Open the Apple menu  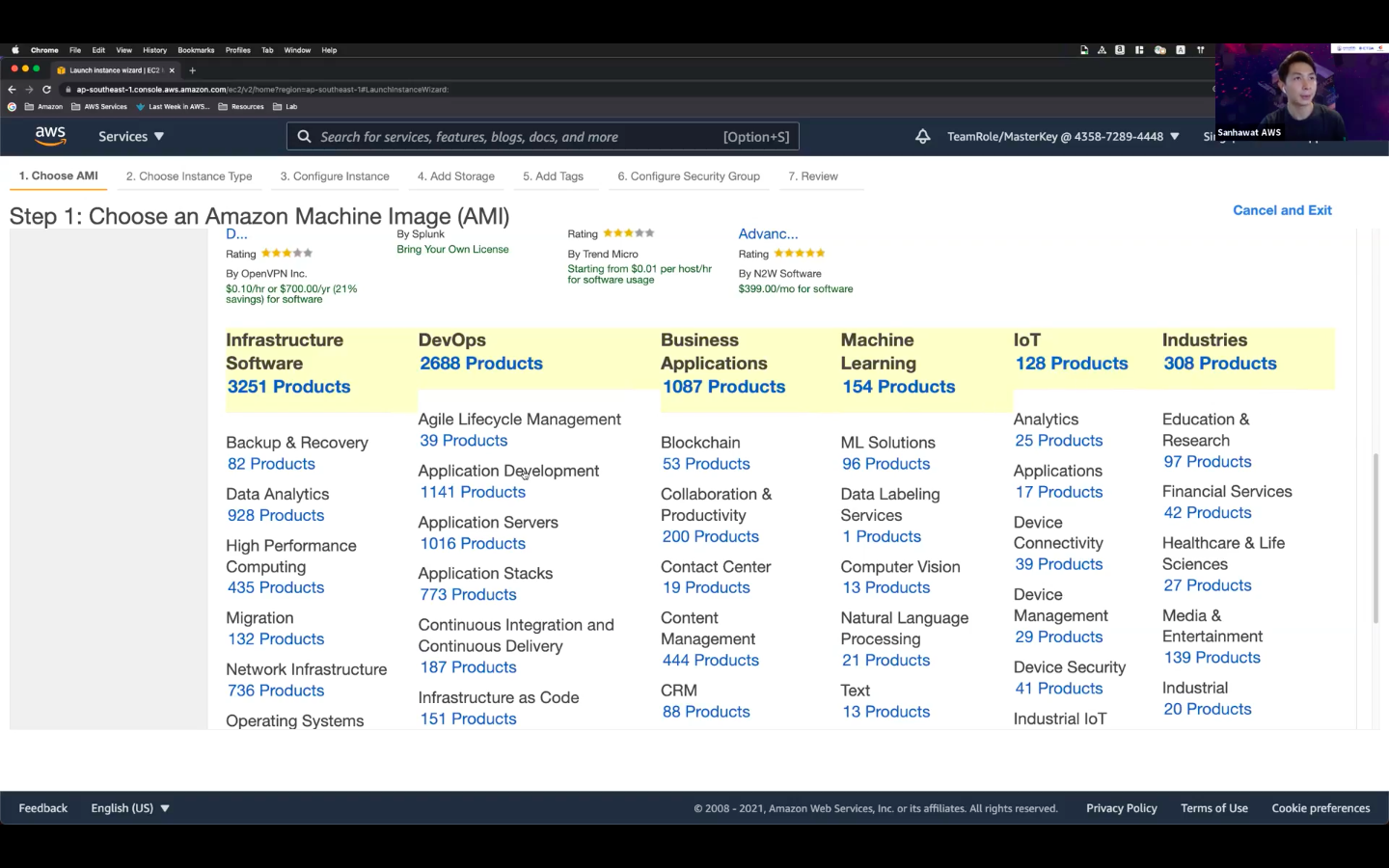14,50
